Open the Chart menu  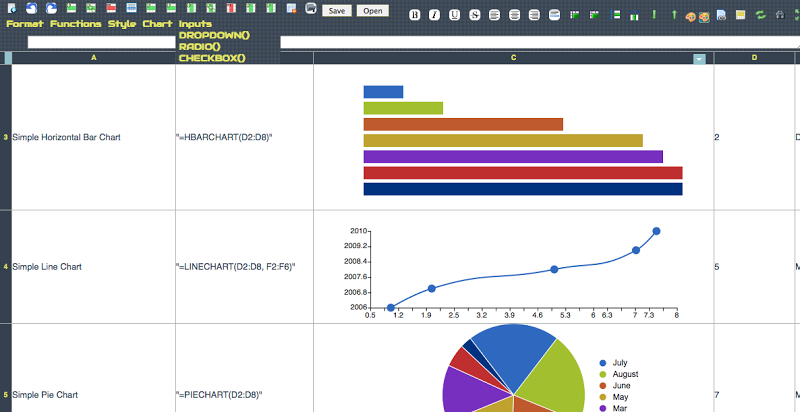(157, 23)
